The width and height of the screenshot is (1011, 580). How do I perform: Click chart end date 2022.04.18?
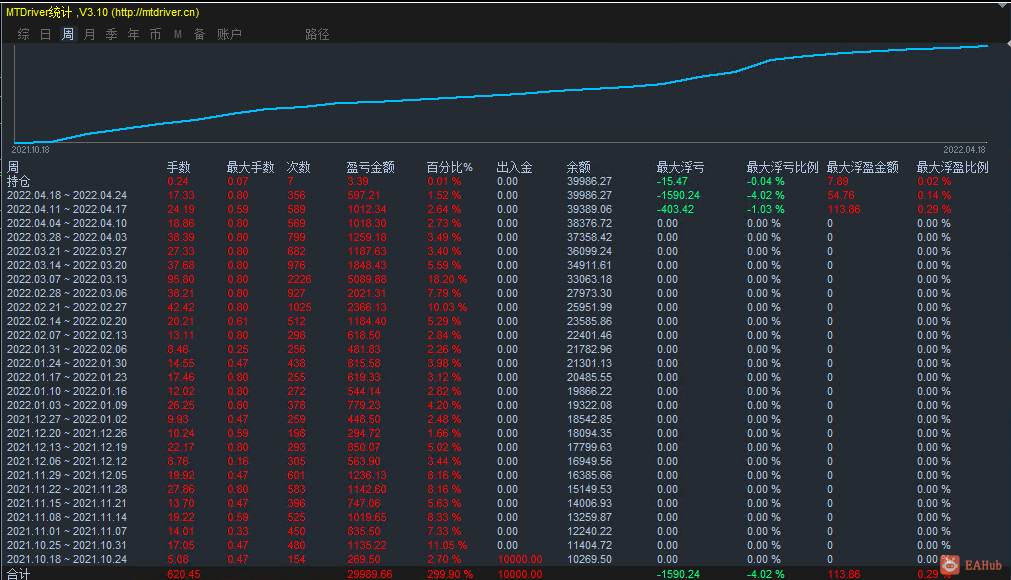(965, 150)
